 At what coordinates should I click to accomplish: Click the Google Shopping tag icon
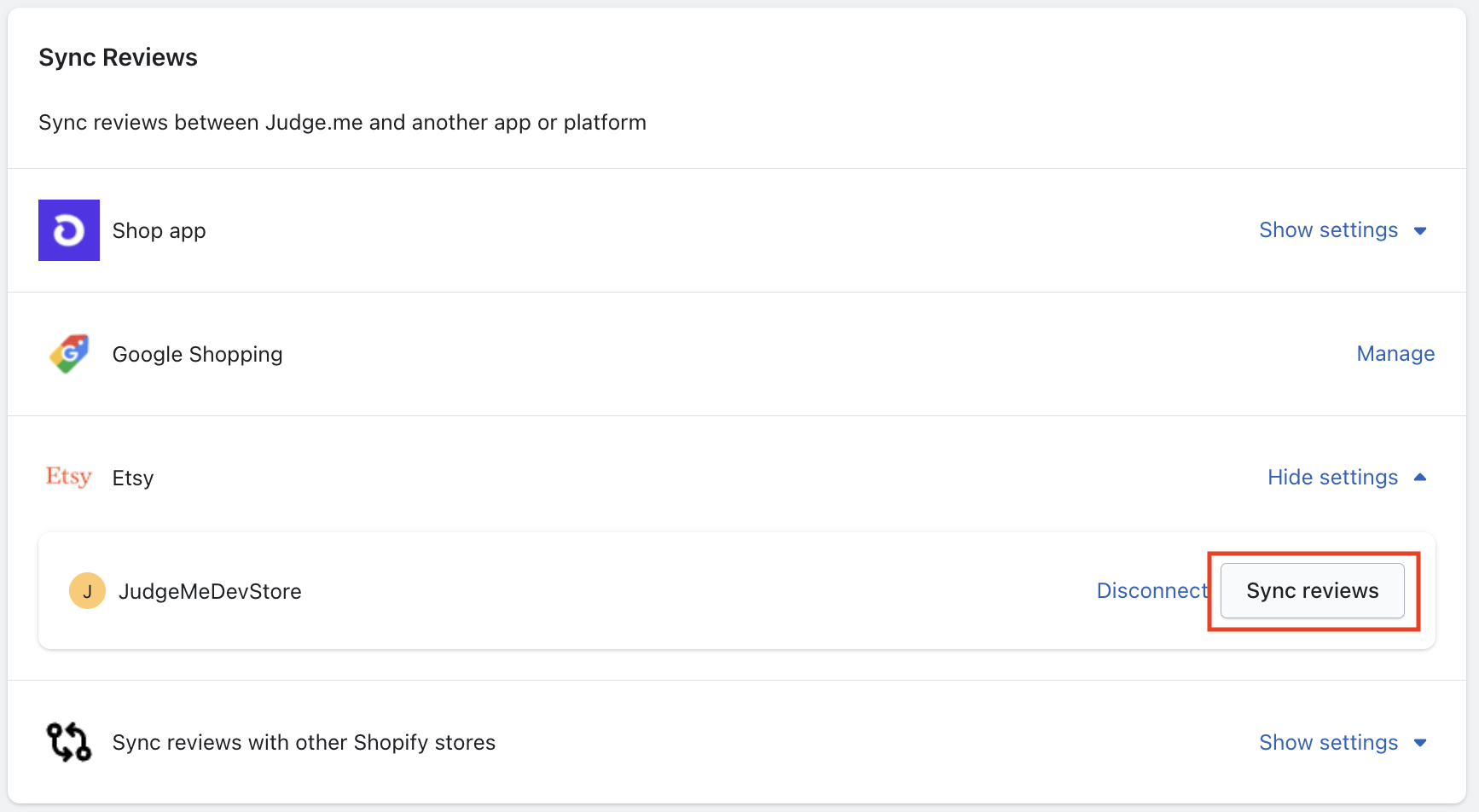pos(69,354)
